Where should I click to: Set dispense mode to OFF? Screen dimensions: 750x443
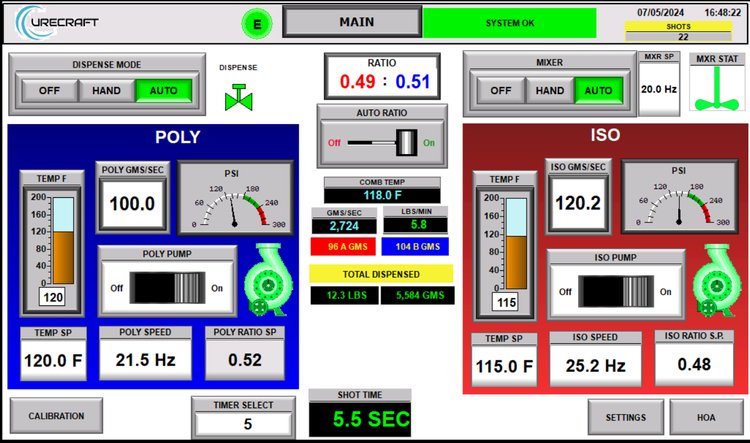coord(49,90)
